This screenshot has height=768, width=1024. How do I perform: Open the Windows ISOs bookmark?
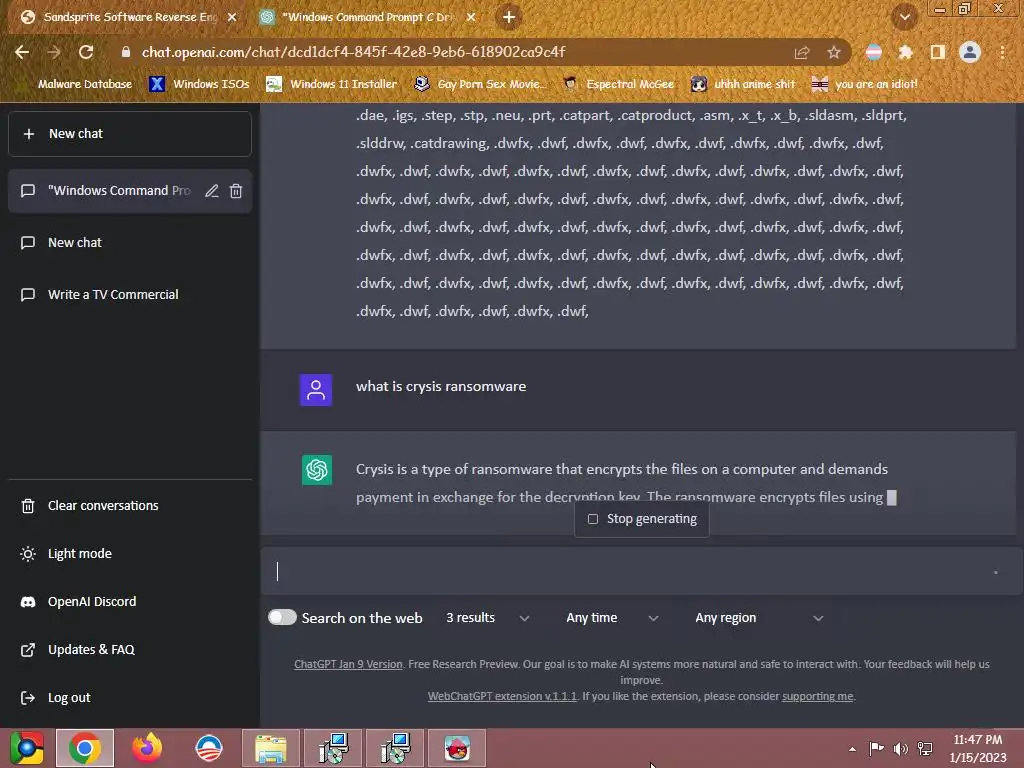click(199, 84)
